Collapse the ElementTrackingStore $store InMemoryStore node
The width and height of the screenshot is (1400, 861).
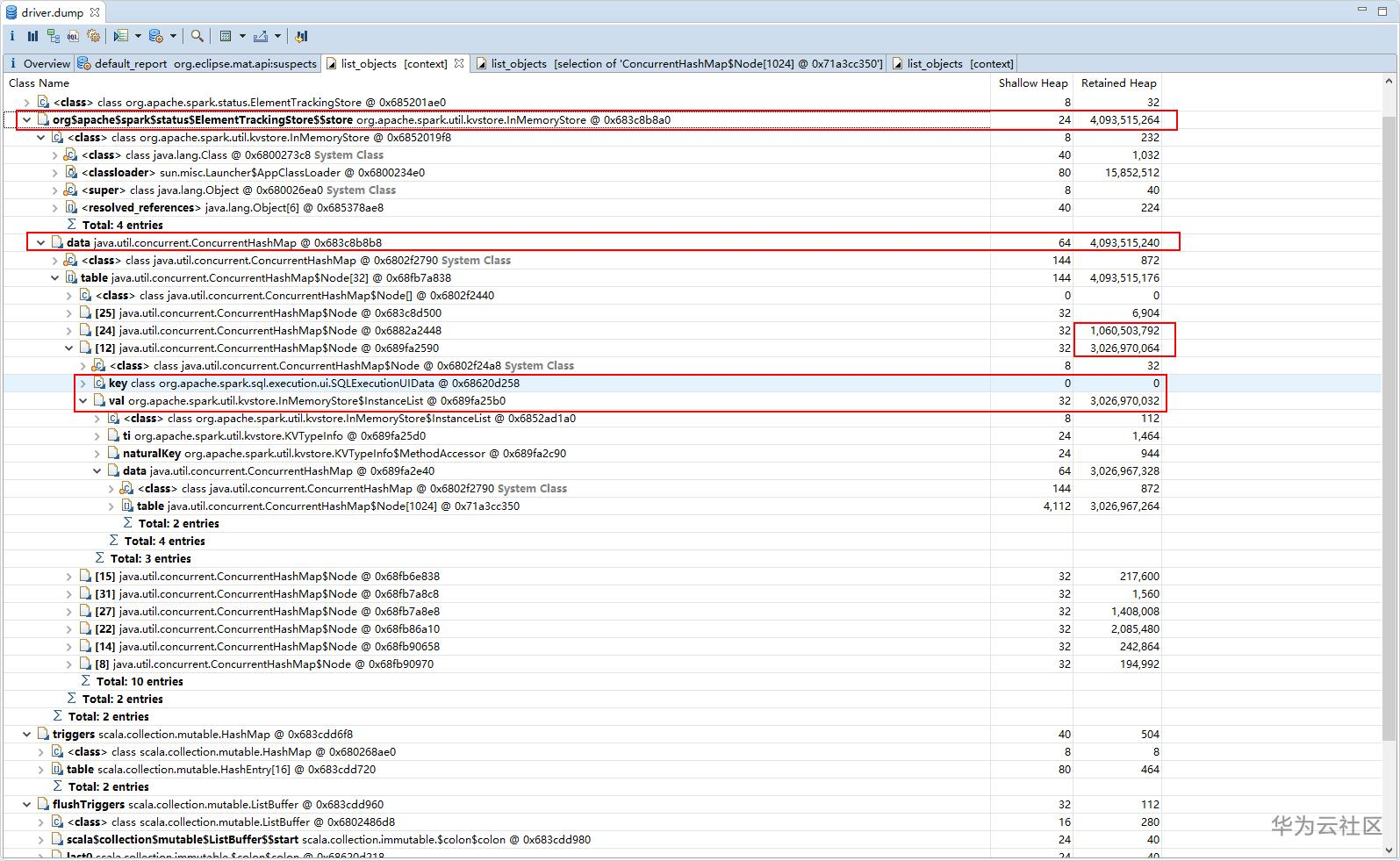pos(27,120)
